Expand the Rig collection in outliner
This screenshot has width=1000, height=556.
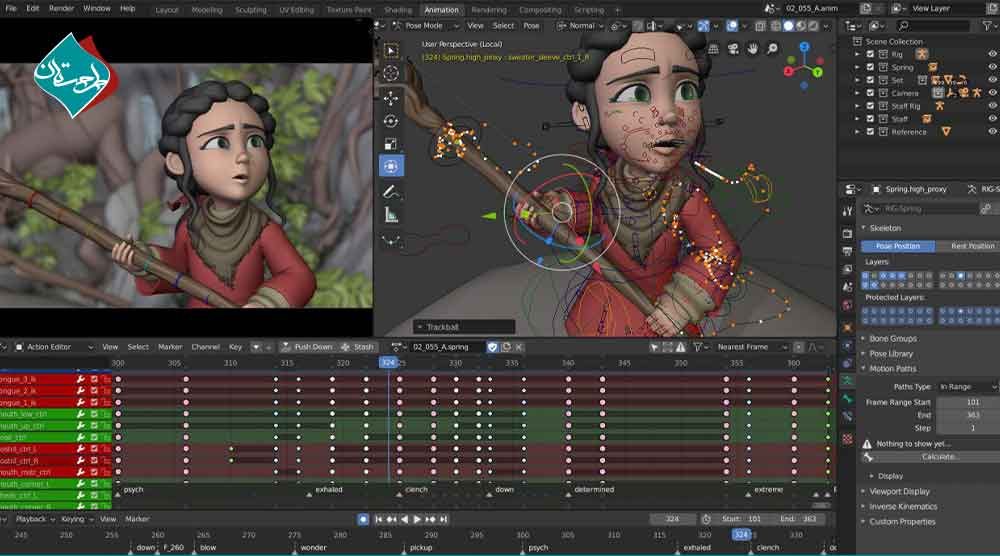(x=858, y=54)
